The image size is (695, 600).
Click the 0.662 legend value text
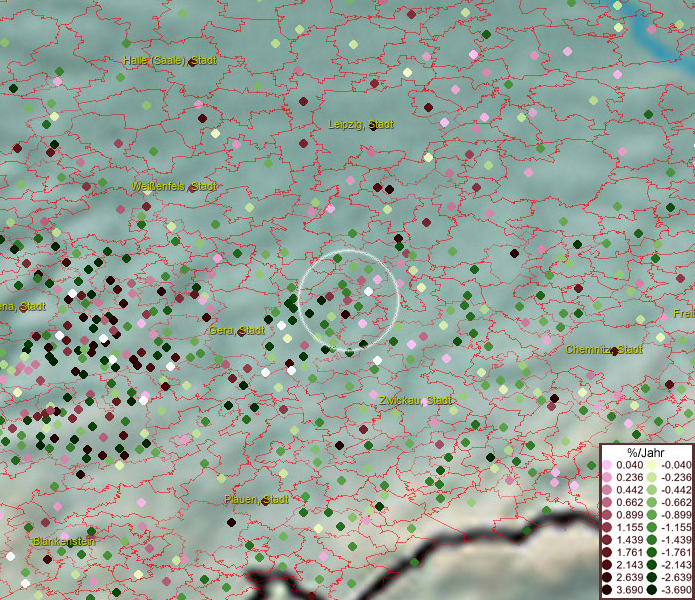click(x=629, y=503)
